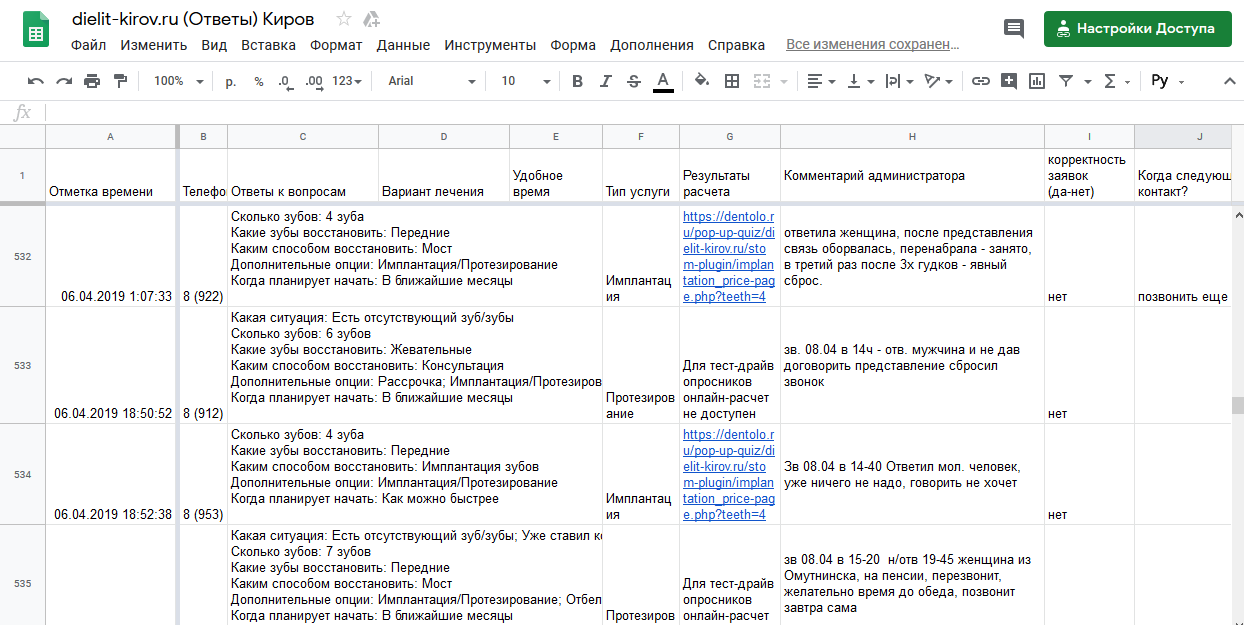Toggle the filter funnel icon
The height and width of the screenshot is (625, 1244).
pos(1066,81)
